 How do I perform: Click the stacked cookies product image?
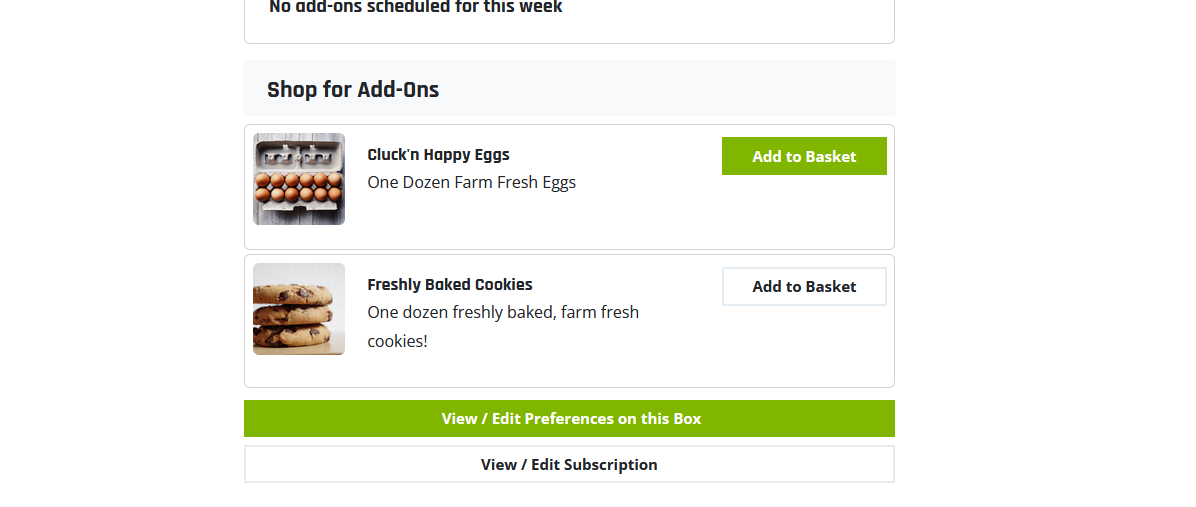(299, 309)
